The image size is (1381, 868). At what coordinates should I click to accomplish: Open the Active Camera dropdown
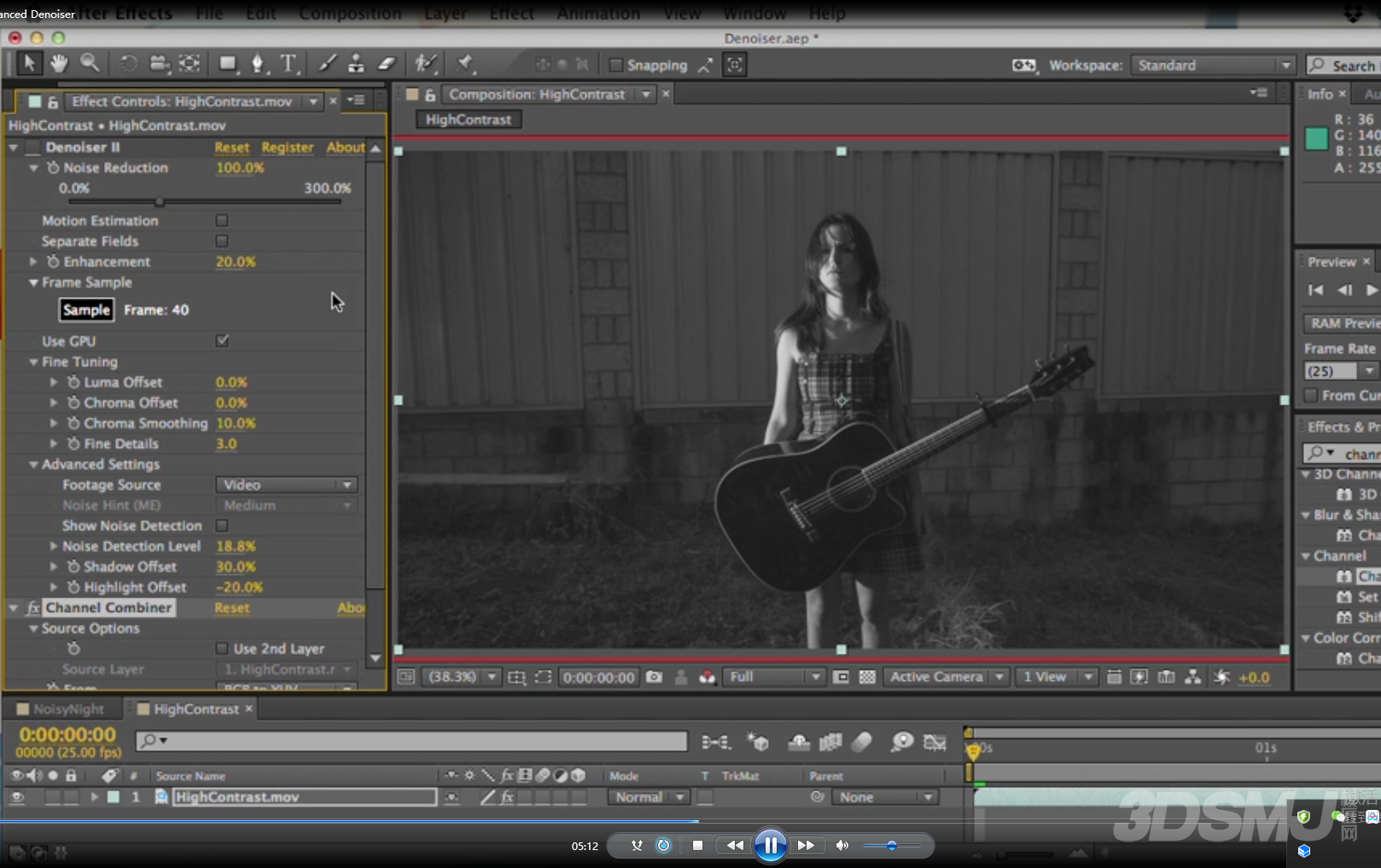tap(946, 677)
